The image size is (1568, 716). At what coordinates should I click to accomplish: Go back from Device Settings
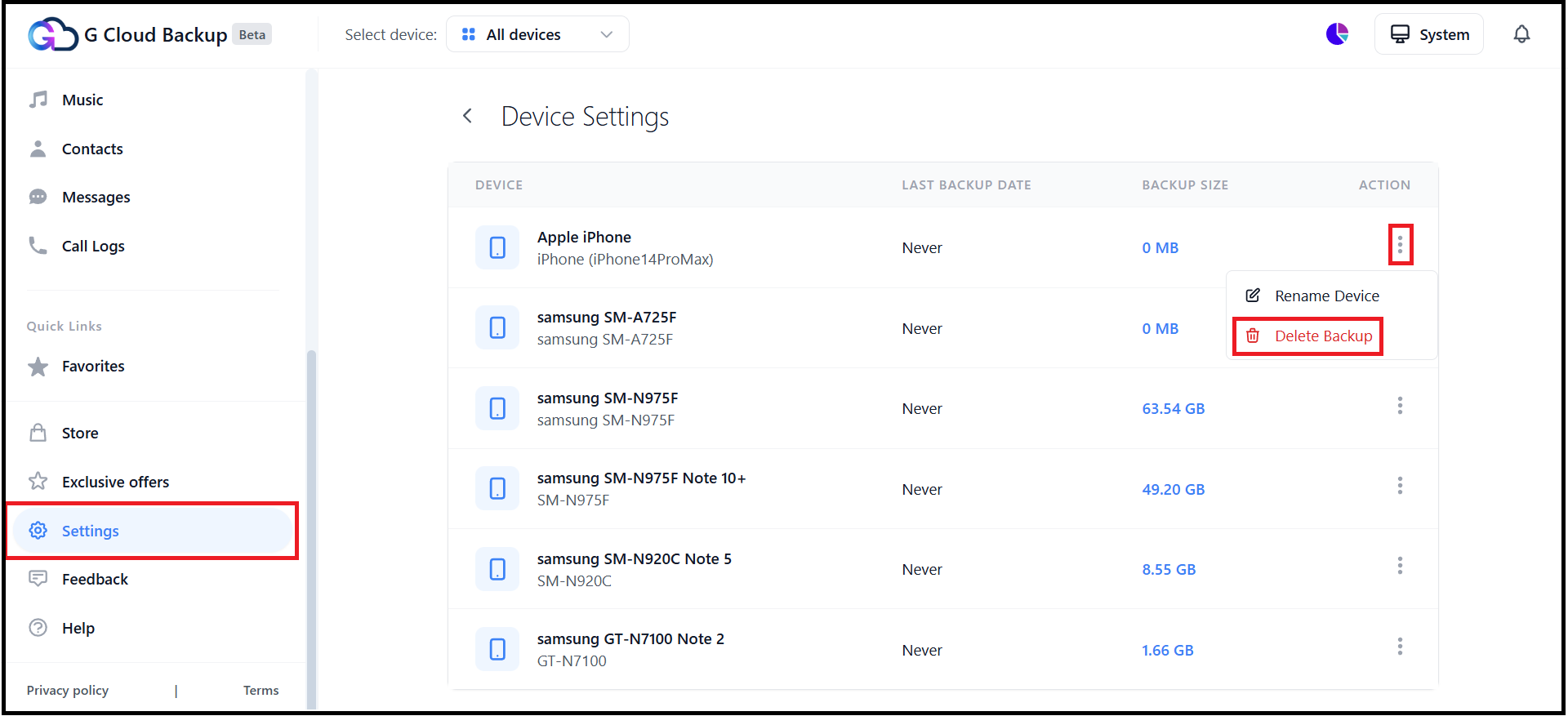468,116
